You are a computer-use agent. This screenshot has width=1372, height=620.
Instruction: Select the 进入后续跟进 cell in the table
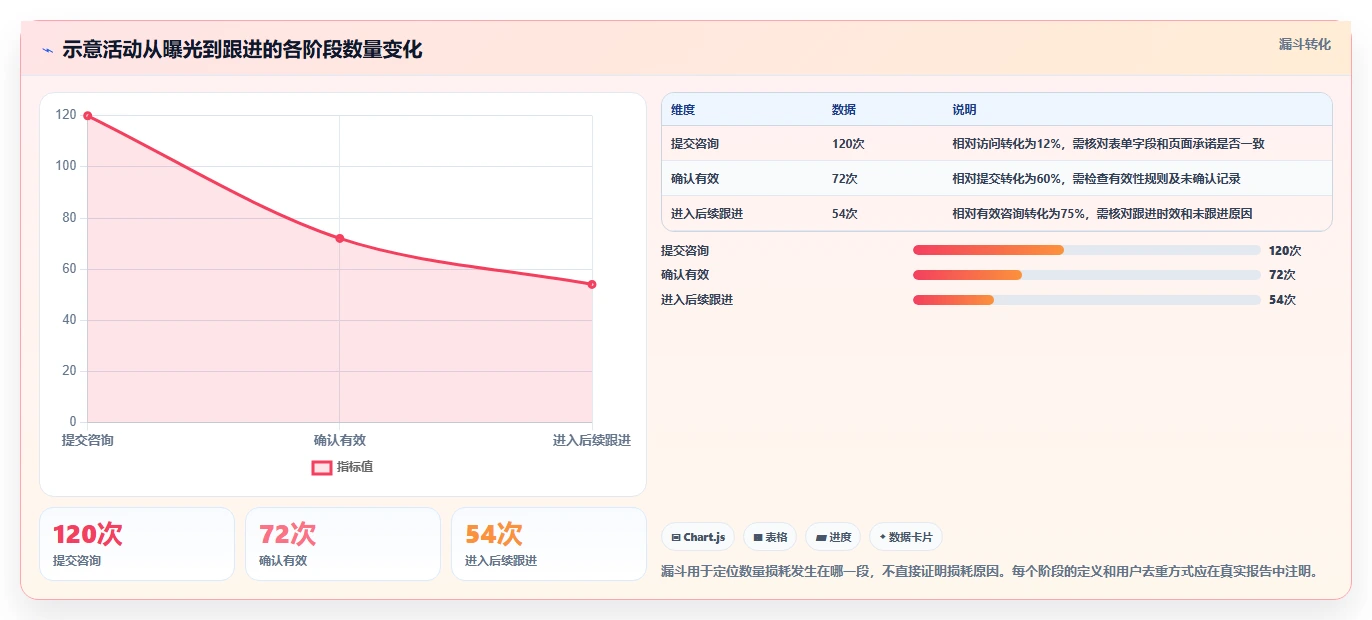tap(707, 214)
